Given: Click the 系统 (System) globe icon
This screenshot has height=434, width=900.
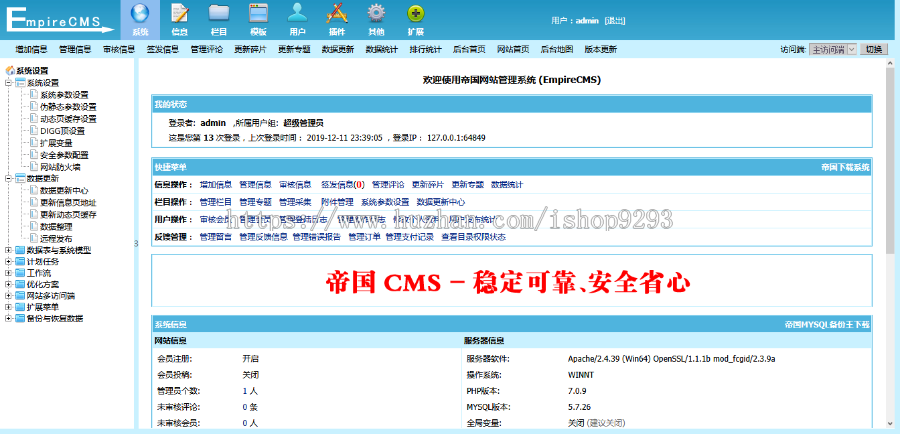Looking at the screenshot, I should [x=140, y=15].
